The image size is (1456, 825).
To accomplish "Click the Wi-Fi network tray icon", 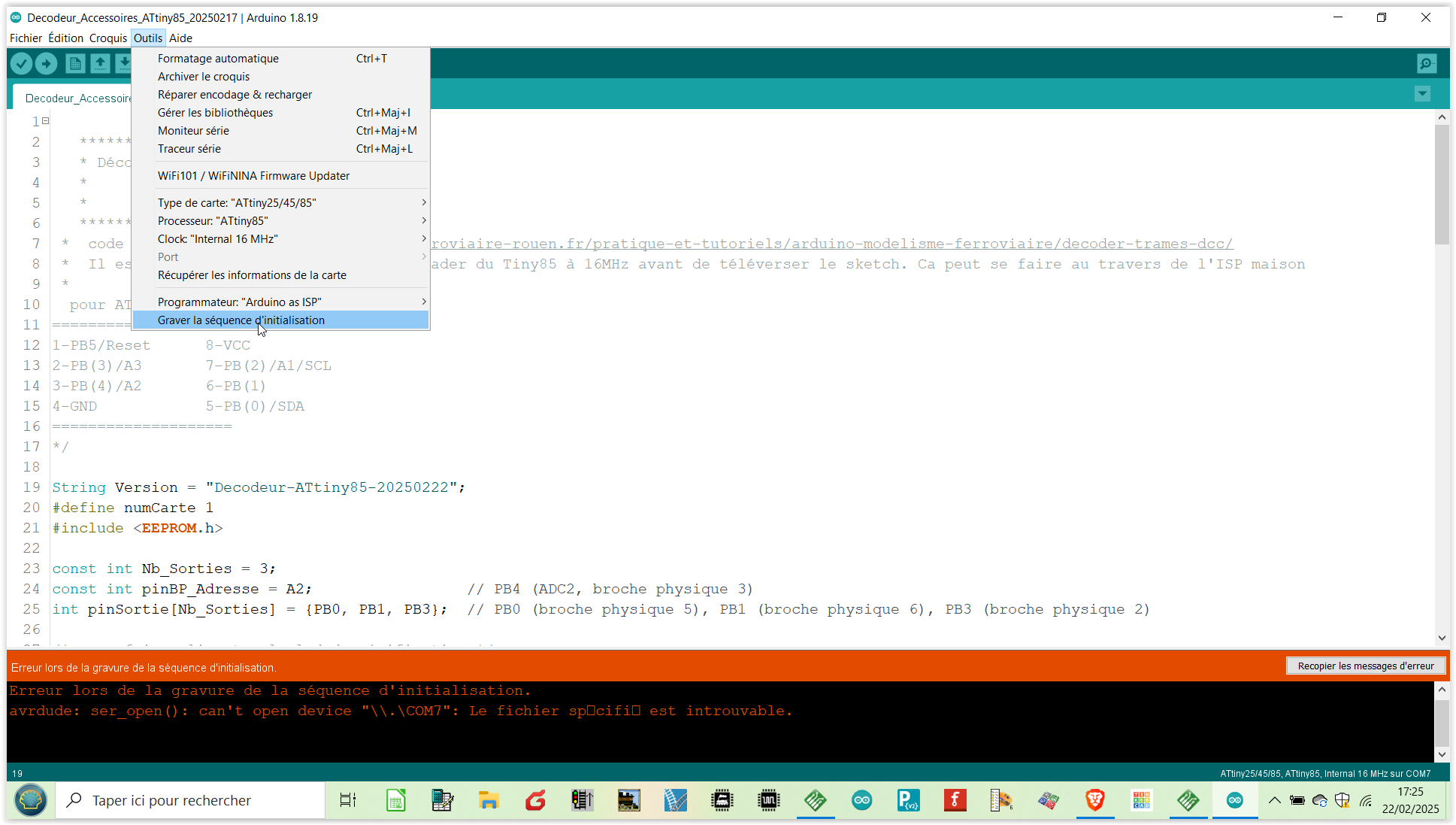I will pos(1365,800).
